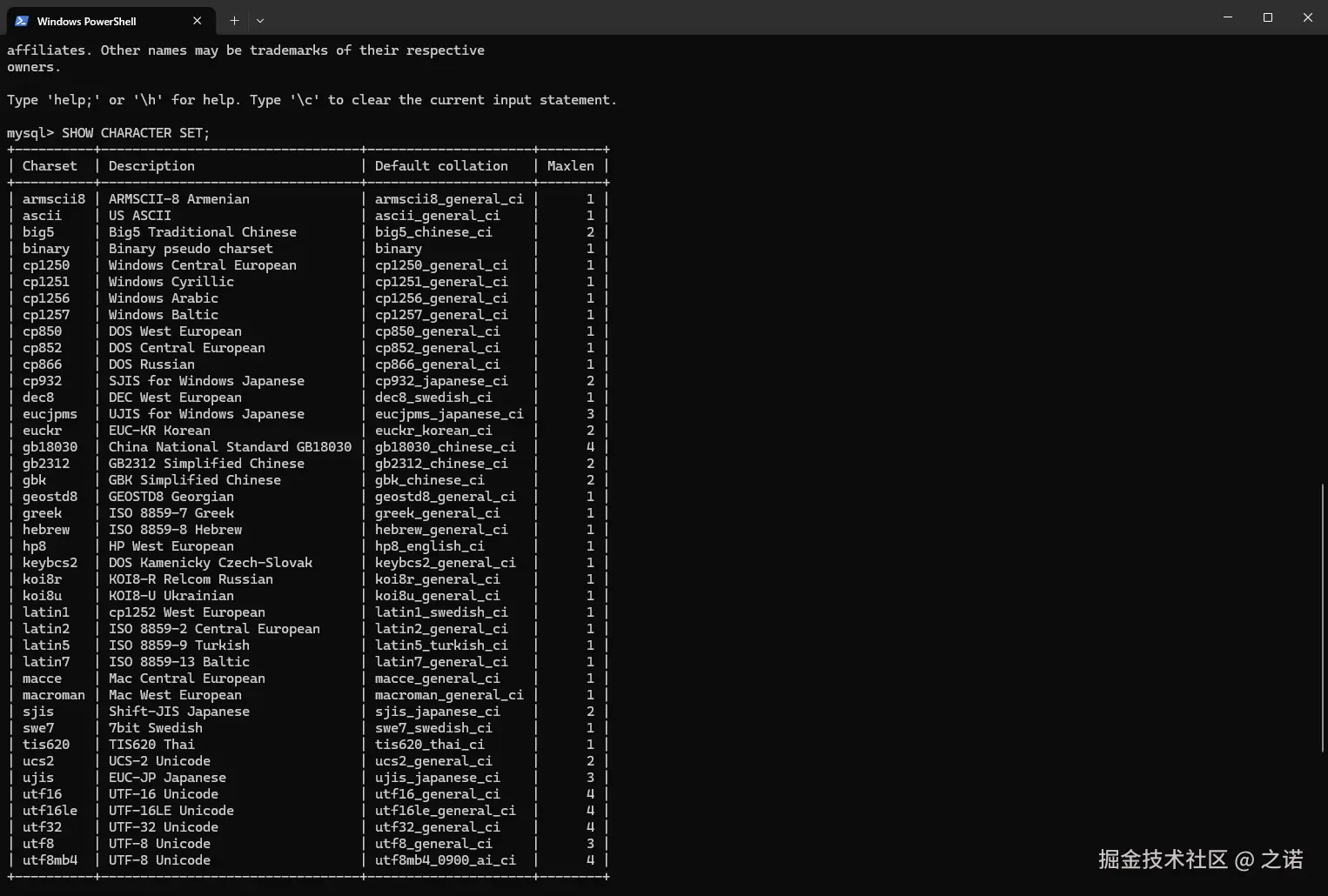Click the Default collation column header
The height and width of the screenshot is (896, 1328).
(x=440, y=165)
